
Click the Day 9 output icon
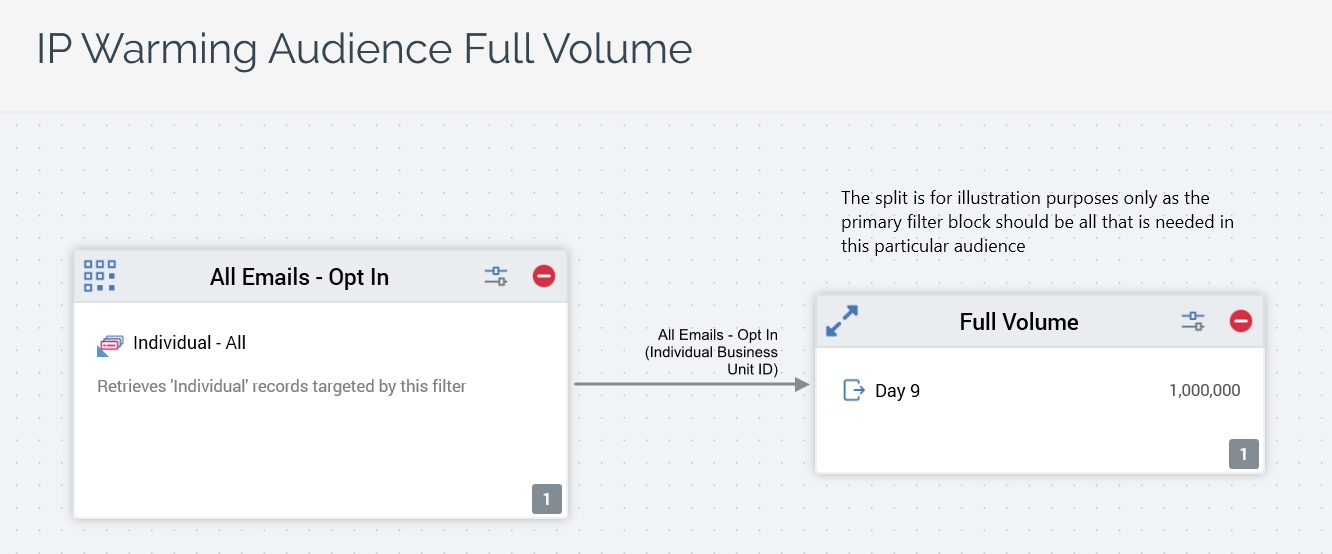(853, 390)
